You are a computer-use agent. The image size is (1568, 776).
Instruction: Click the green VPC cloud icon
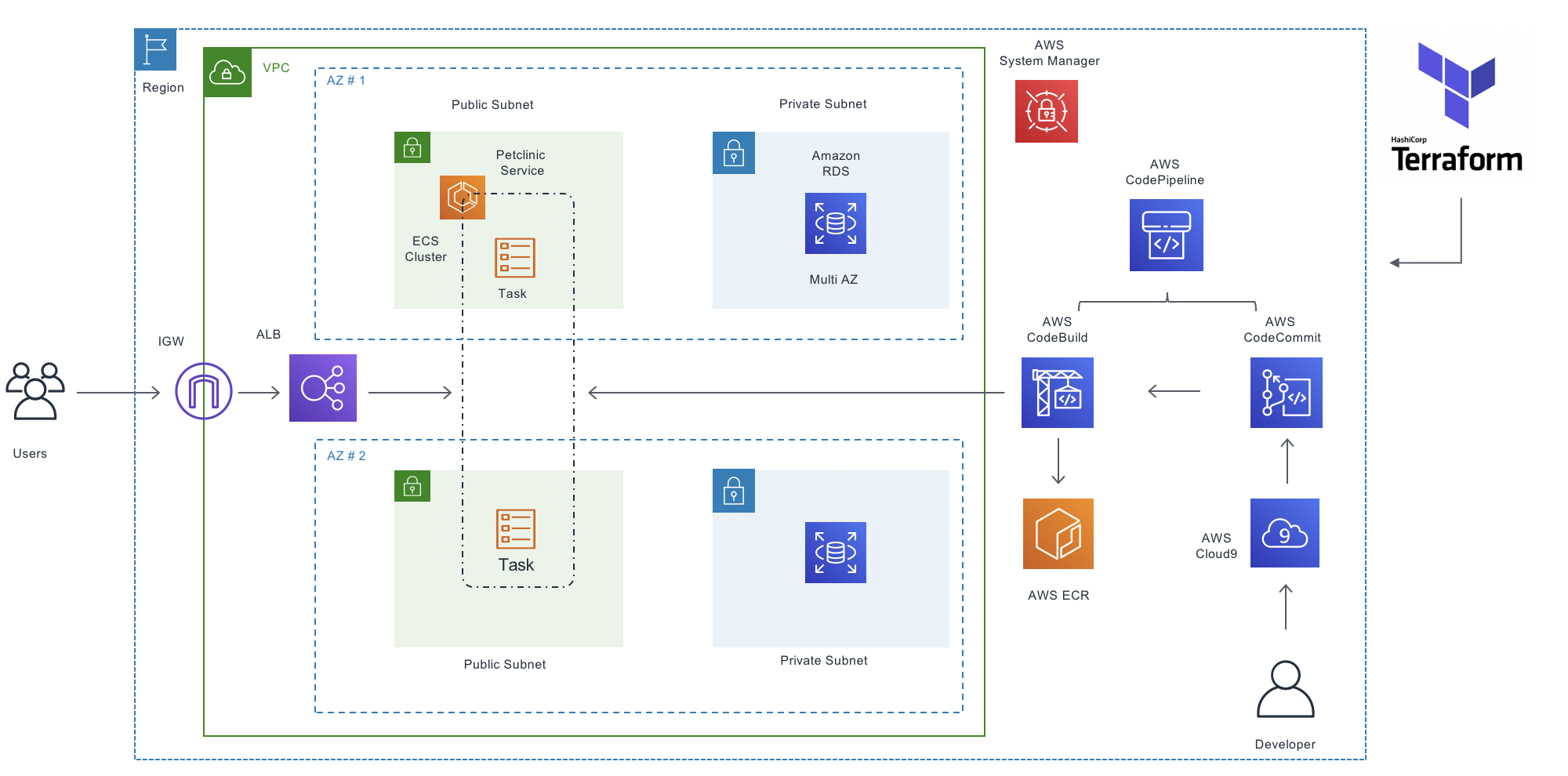point(227,73)
